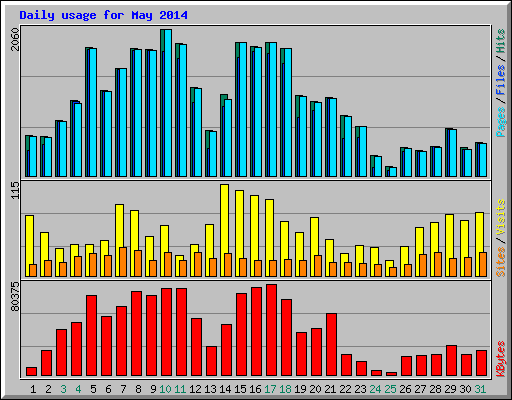The image size is (512, 400).
Task: Select the 80375 axis value
Action: 15,297
